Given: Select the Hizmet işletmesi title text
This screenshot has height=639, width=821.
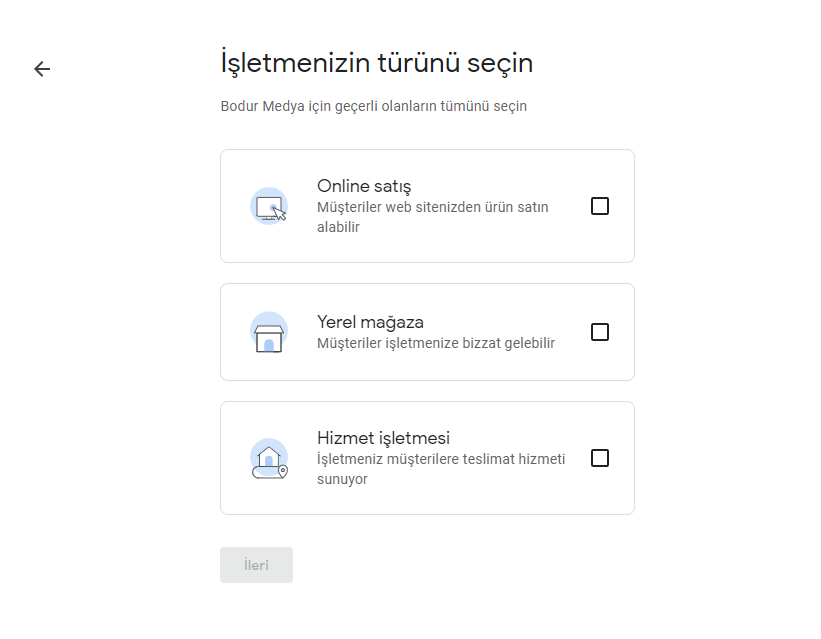Looking at the screenshot, I should (x=383, y=437).
